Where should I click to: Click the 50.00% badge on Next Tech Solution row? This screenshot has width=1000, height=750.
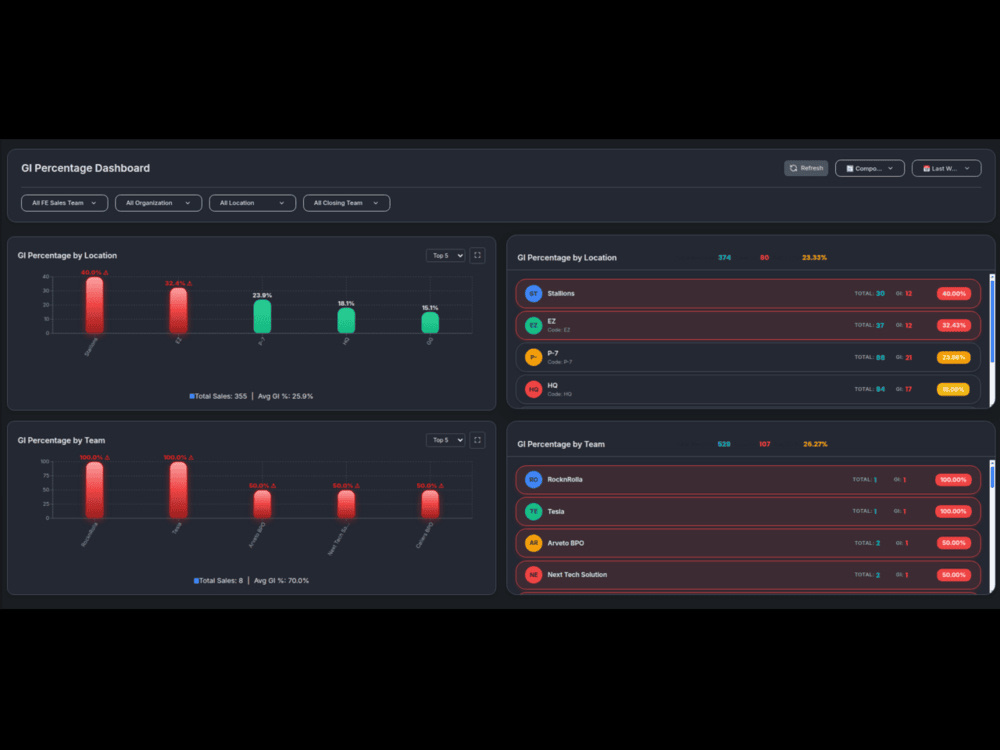(x=953, y=575)
